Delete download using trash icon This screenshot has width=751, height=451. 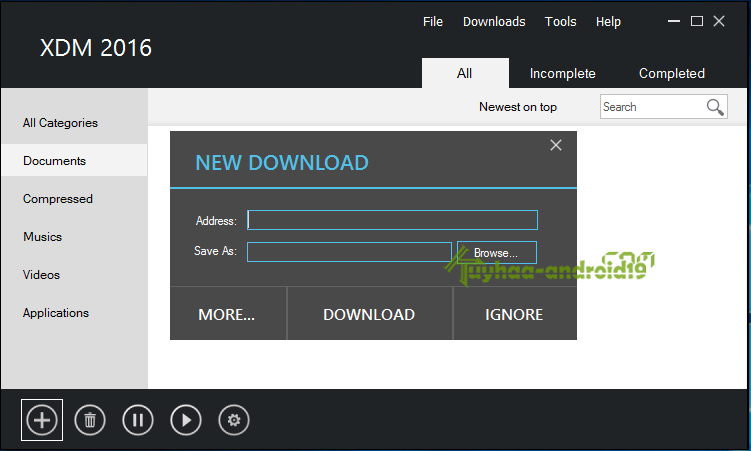point(90,420)
